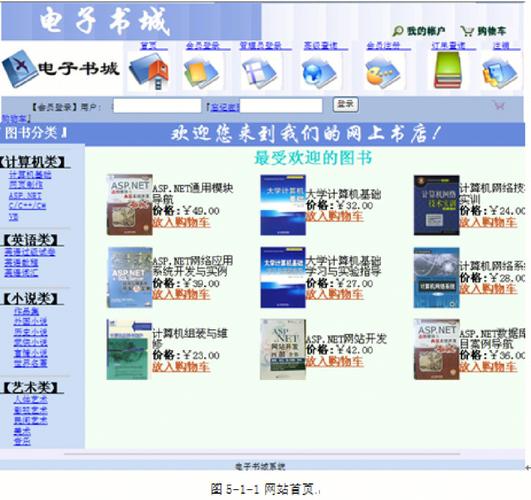Click the order query stacked books icon
Screen dimensions: 531x500
pos(448,71)
